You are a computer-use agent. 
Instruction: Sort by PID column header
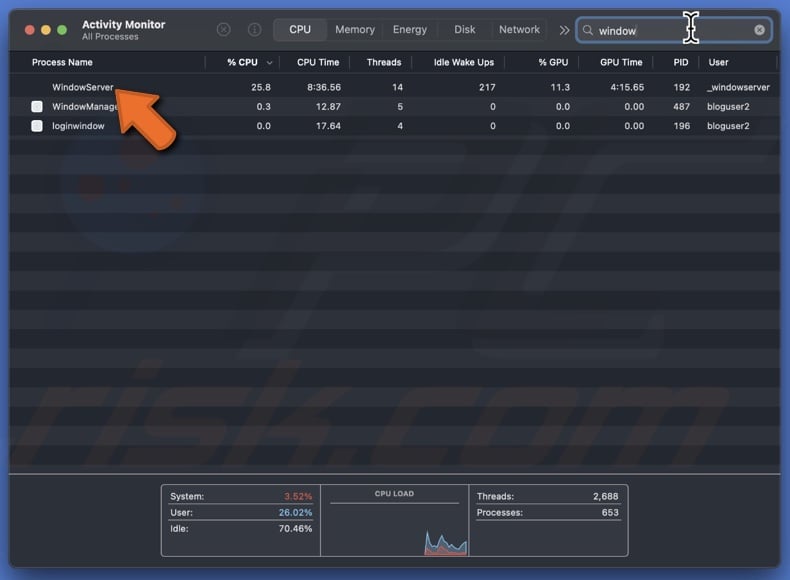click(681, 62)
